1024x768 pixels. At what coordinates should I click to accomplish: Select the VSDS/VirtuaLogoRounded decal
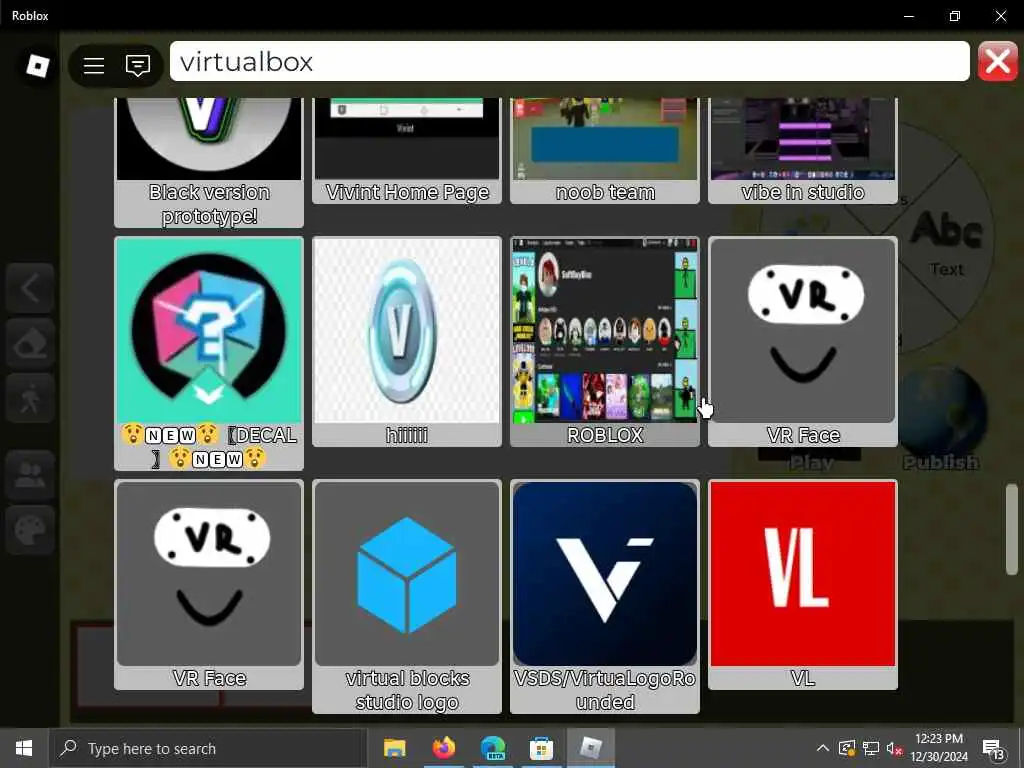pyautogui.click(x=605, y=596)
